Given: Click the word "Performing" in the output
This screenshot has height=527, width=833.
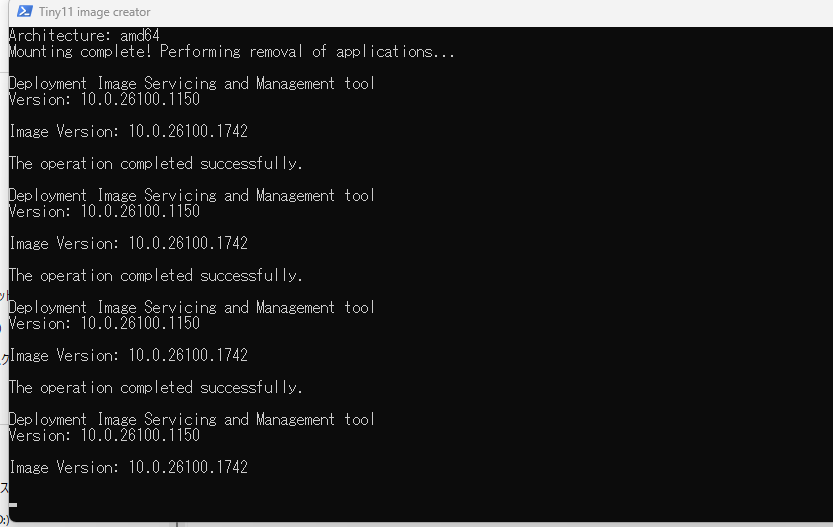Looking at the screenshot, I should [202, 51].
